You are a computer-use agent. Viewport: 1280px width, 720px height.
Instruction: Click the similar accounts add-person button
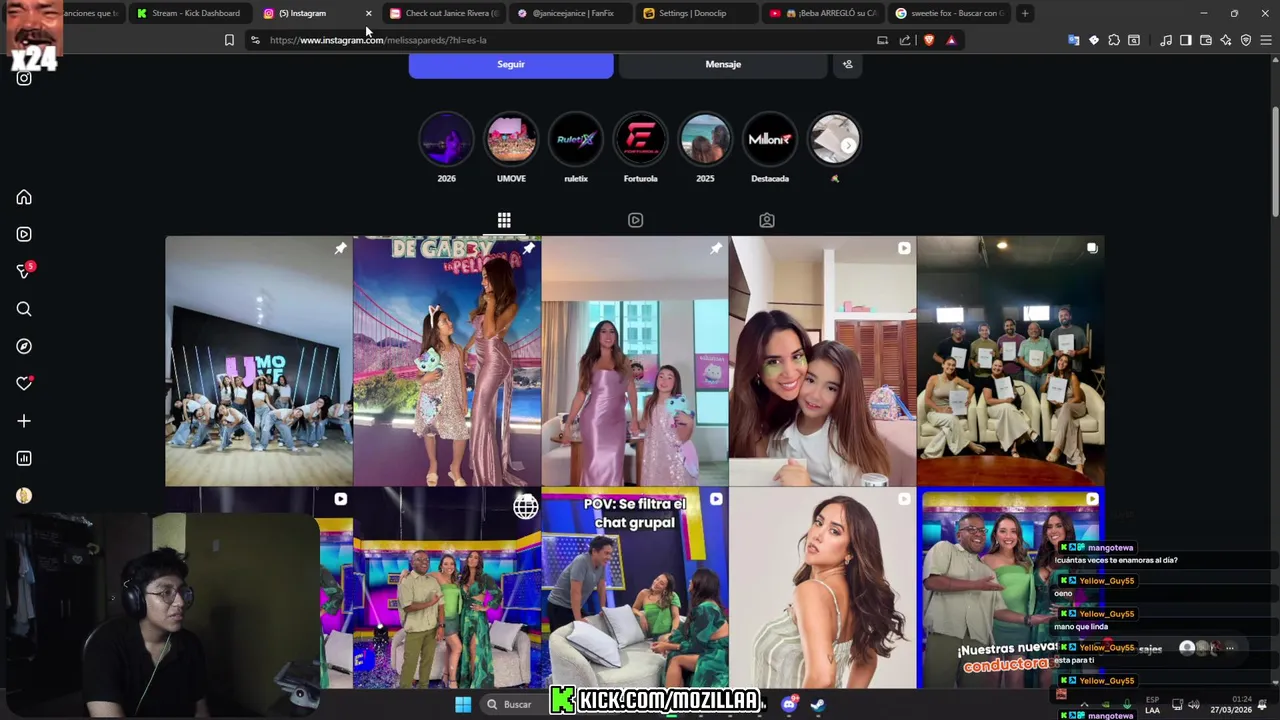[847, 64]
